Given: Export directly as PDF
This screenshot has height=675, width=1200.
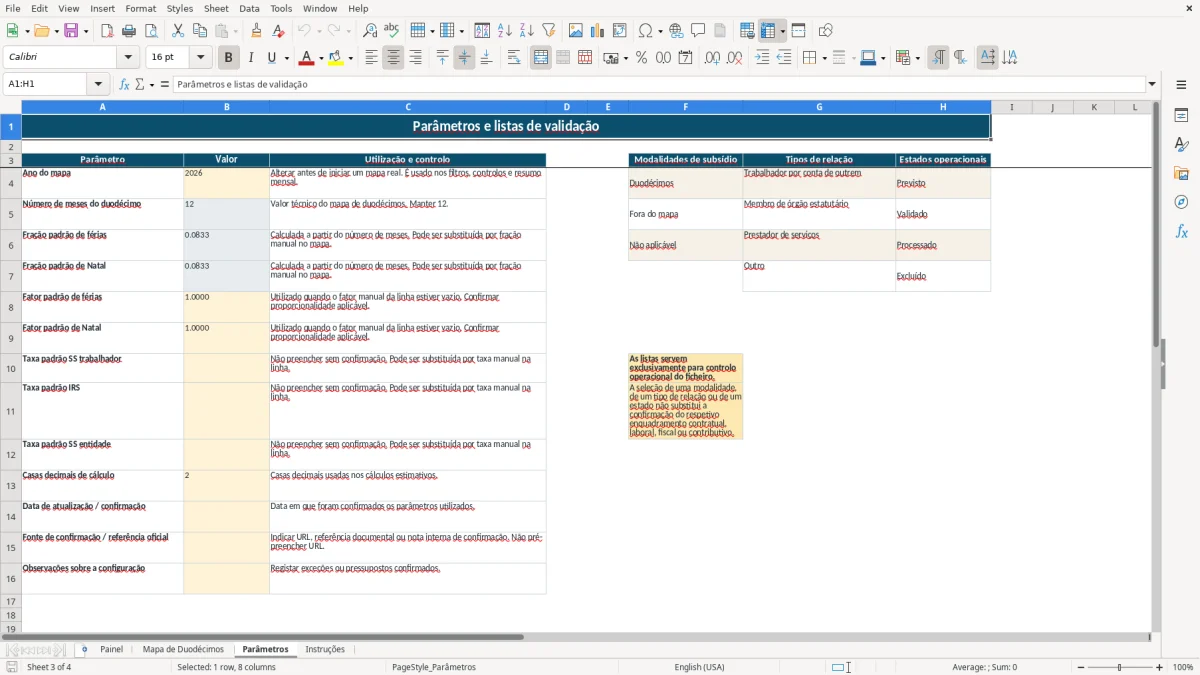Looking at the screenshot, I should [107, 31].
